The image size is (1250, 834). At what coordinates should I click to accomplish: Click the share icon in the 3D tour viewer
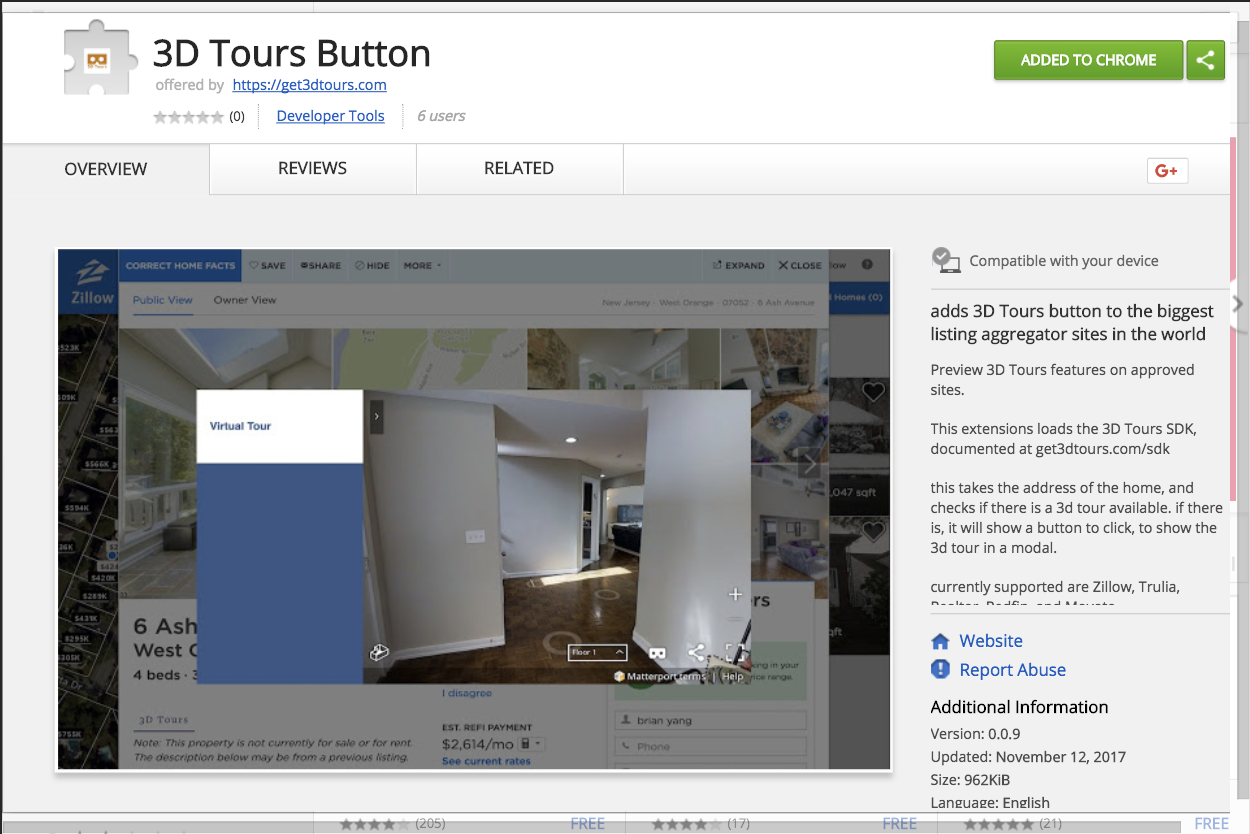point(696,652)
